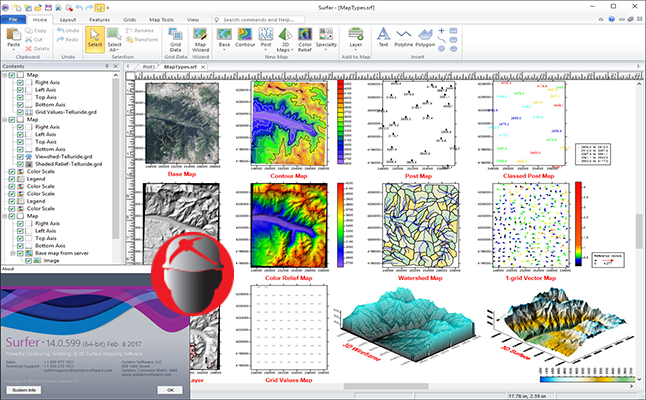Click in the Search commands and Help field

point(259,19)
